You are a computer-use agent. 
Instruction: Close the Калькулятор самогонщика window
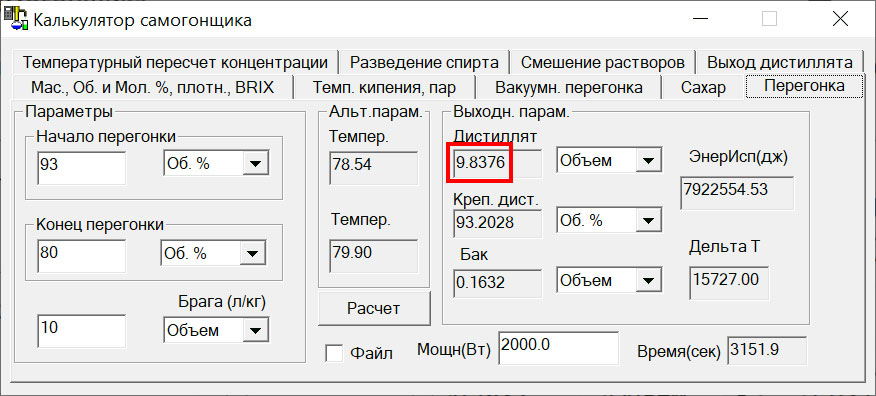(x=840, y=20)
